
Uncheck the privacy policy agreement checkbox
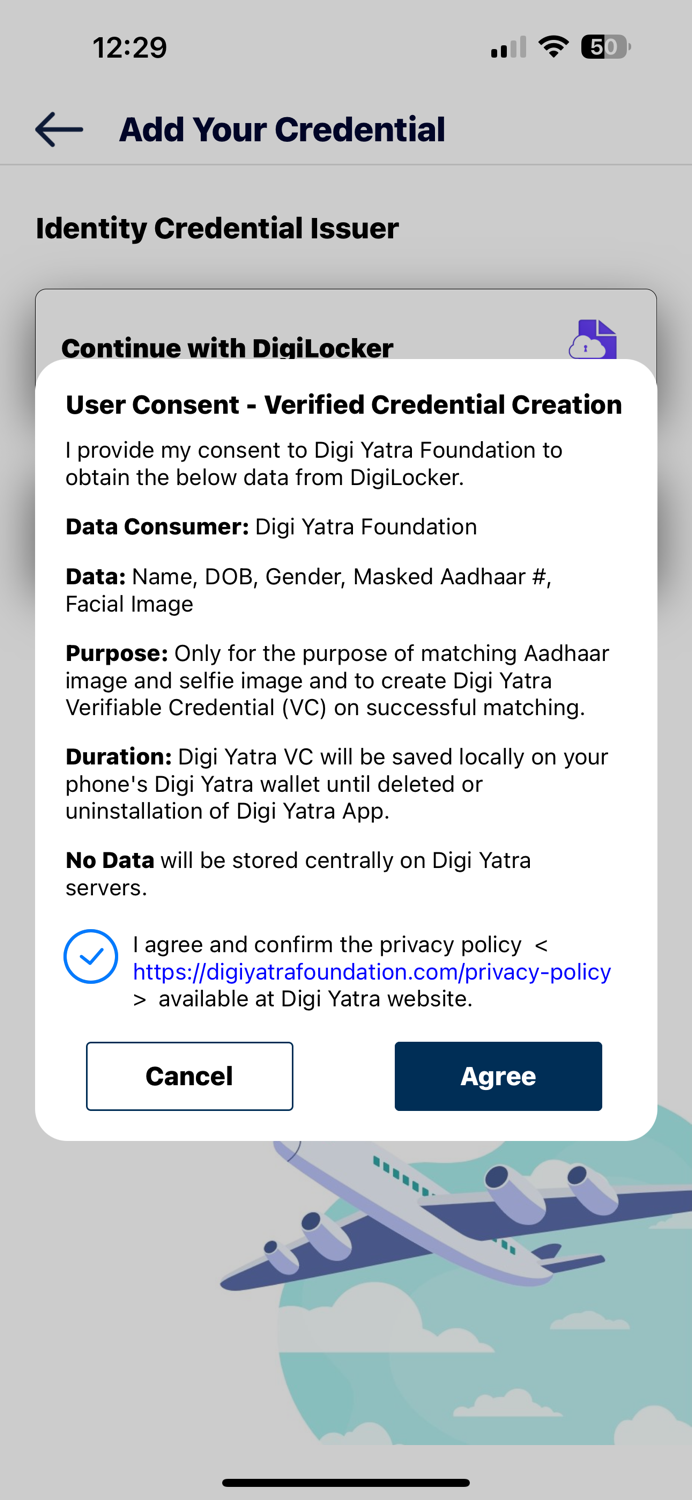(x=90, y=957)
